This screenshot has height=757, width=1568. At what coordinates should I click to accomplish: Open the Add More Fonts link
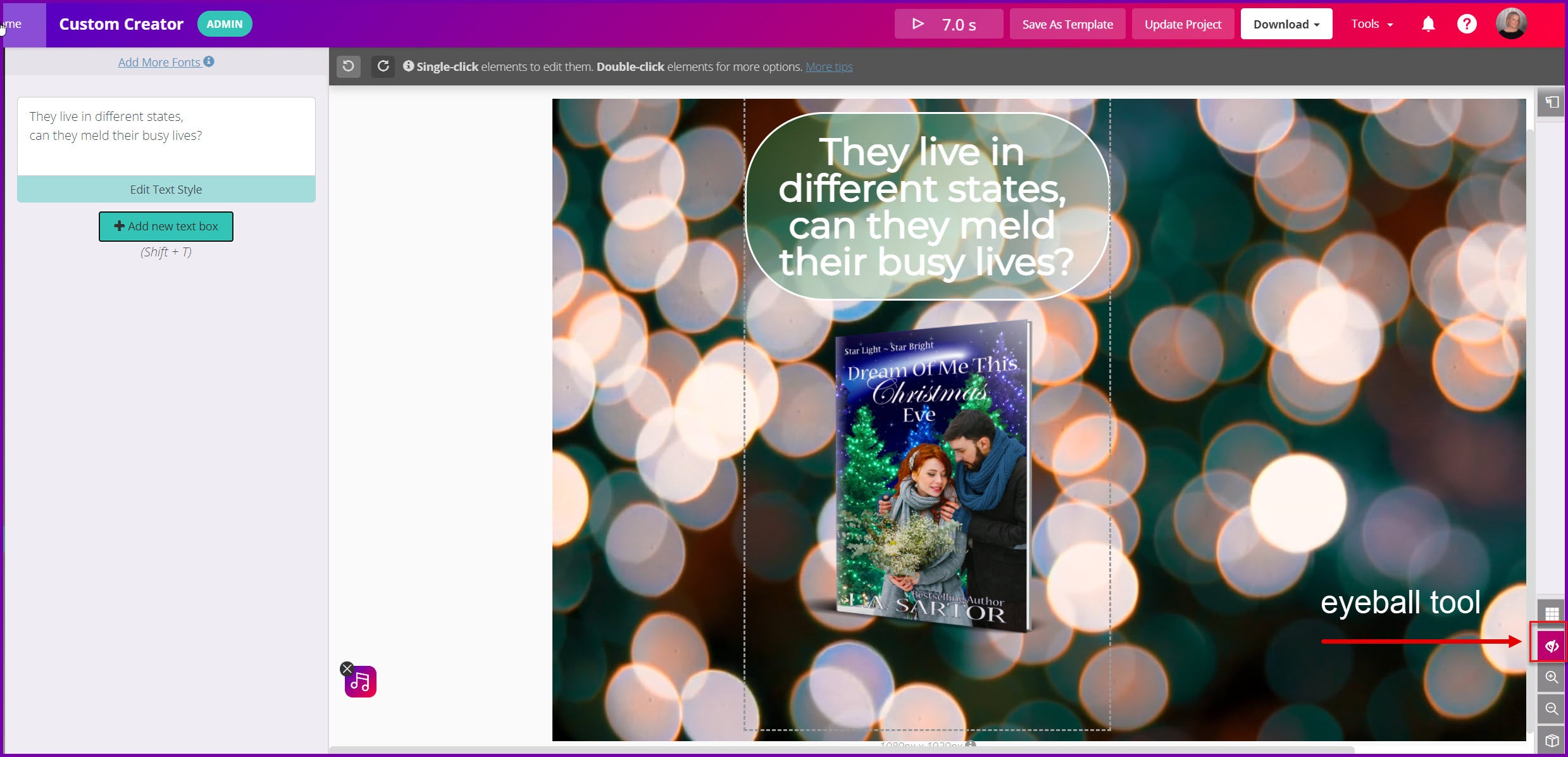tap(159, 62)
